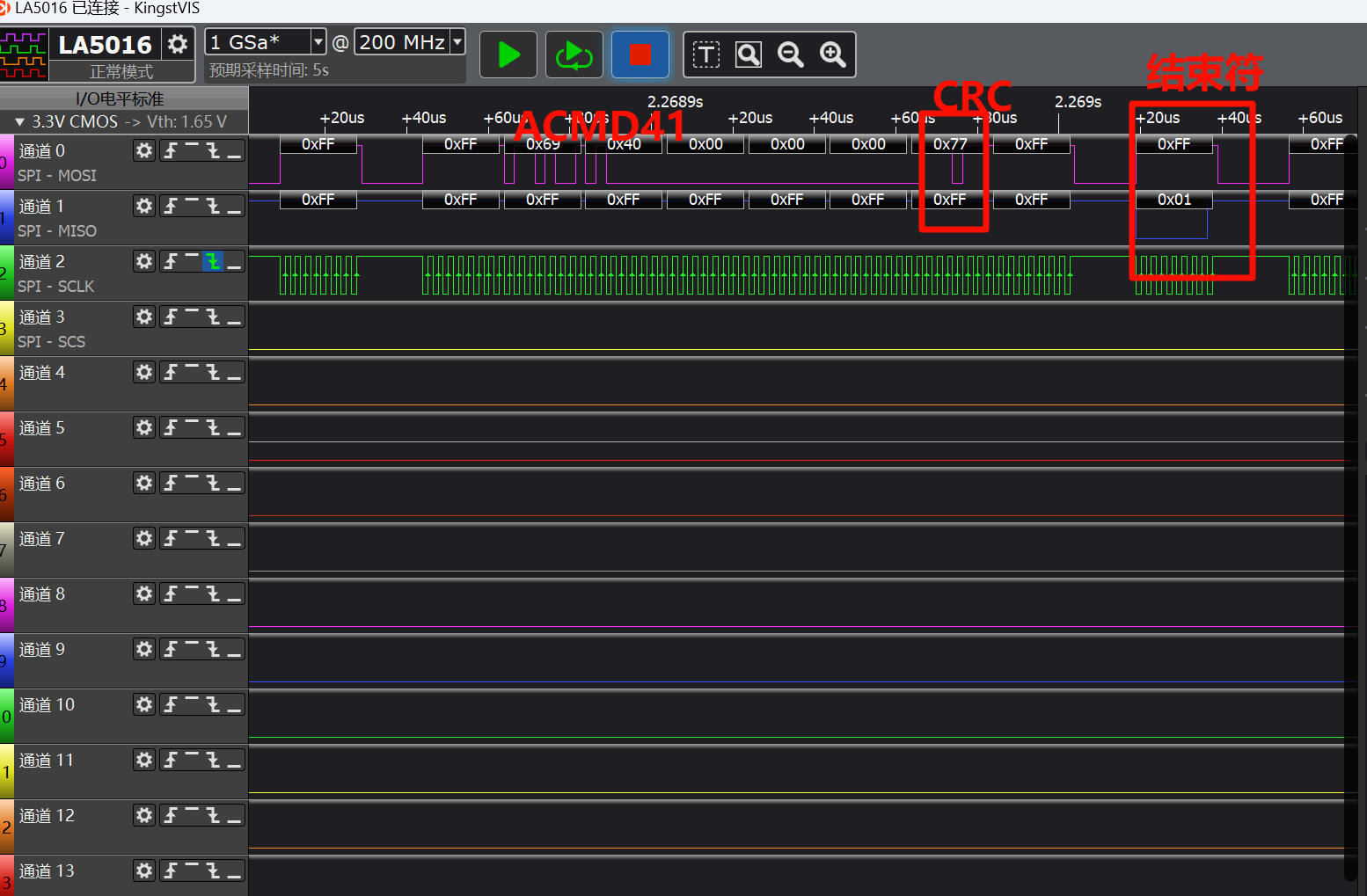
Task: Select the text measurement tool
Action: tap(705, 55)
